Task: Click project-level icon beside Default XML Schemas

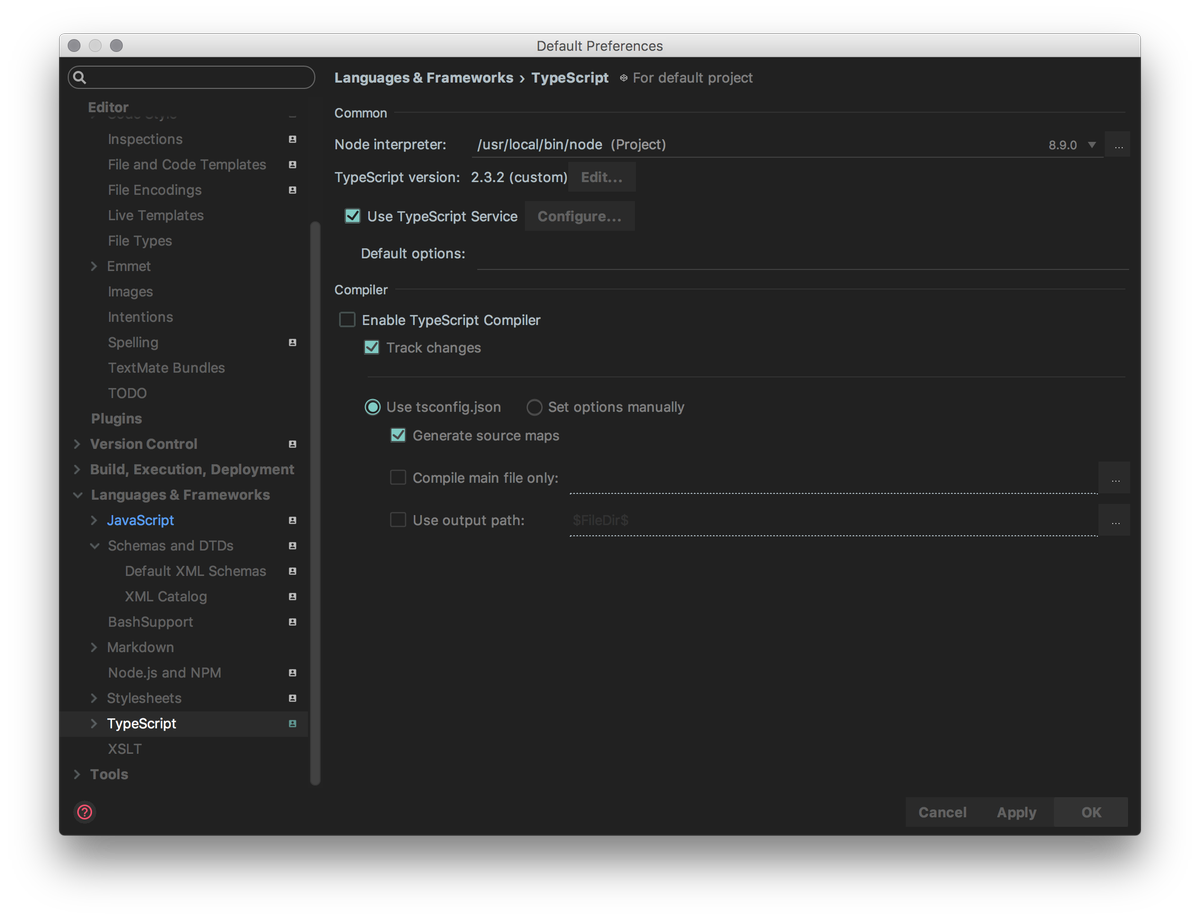Action: [x=292, y=571]
